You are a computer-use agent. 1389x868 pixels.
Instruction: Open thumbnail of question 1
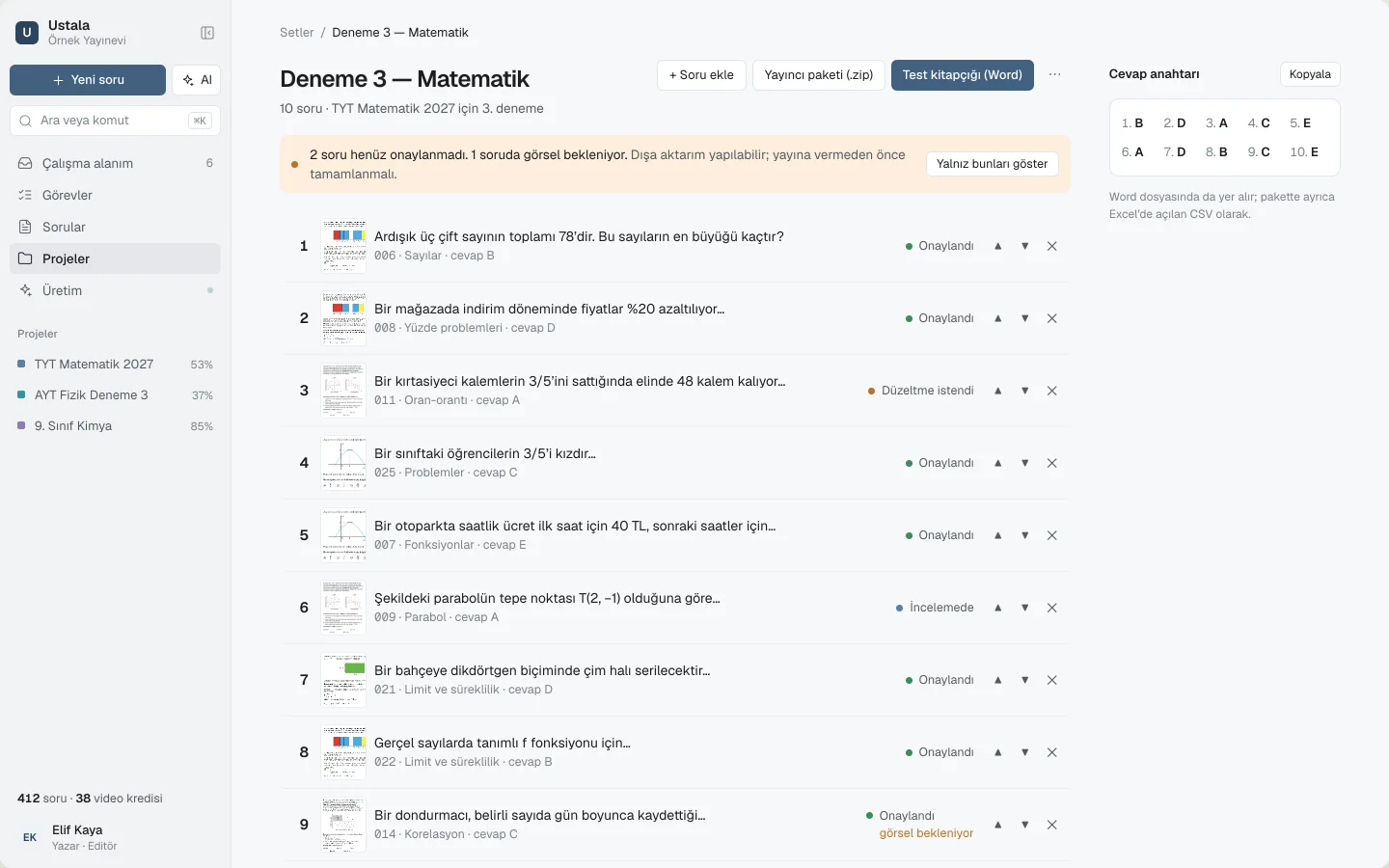point(343,246)
